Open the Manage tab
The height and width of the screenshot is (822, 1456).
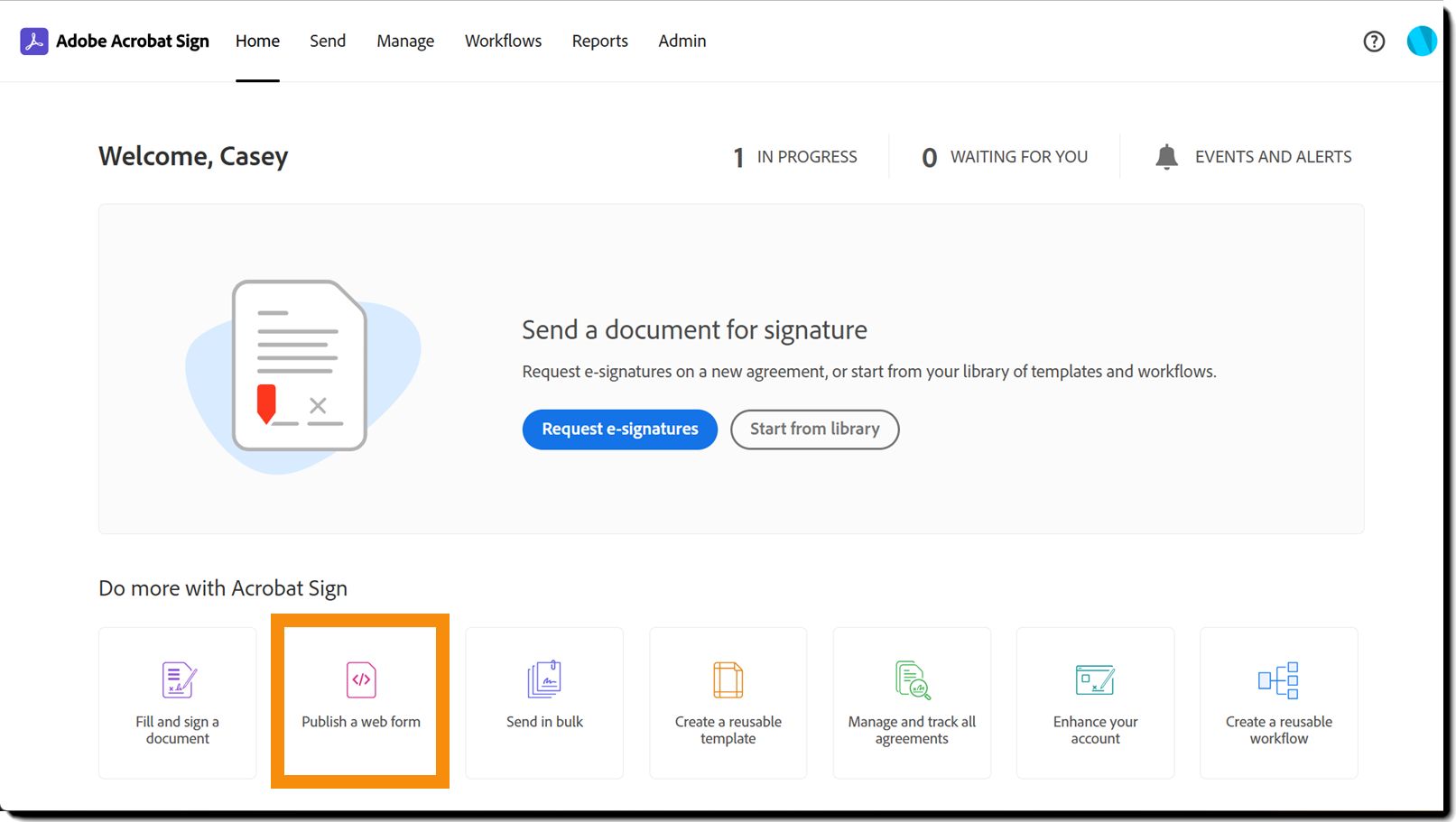coord(405,42)
